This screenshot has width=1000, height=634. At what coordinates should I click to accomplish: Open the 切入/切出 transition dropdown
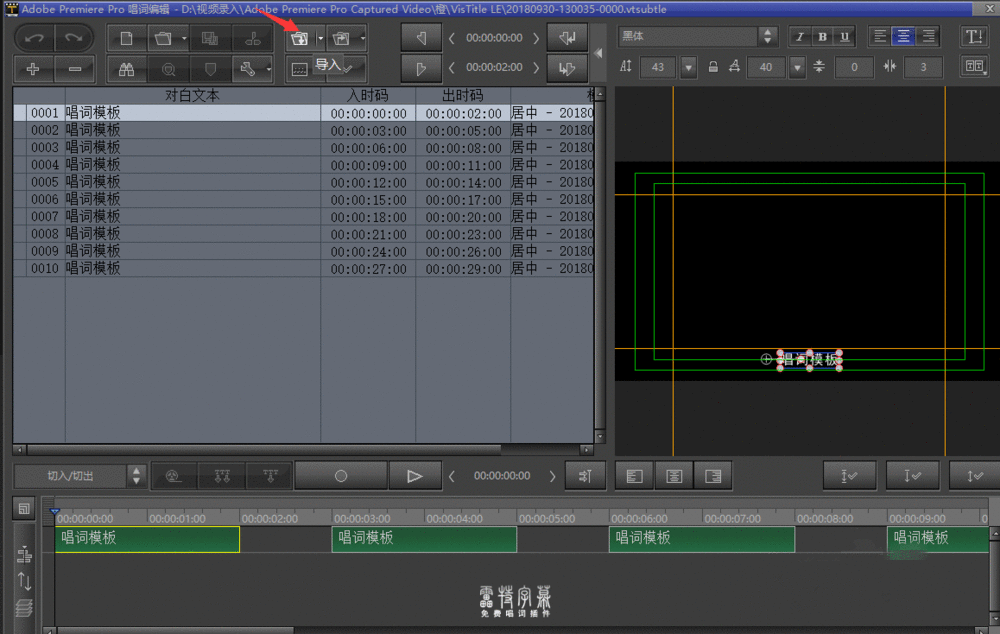(80, 476)
